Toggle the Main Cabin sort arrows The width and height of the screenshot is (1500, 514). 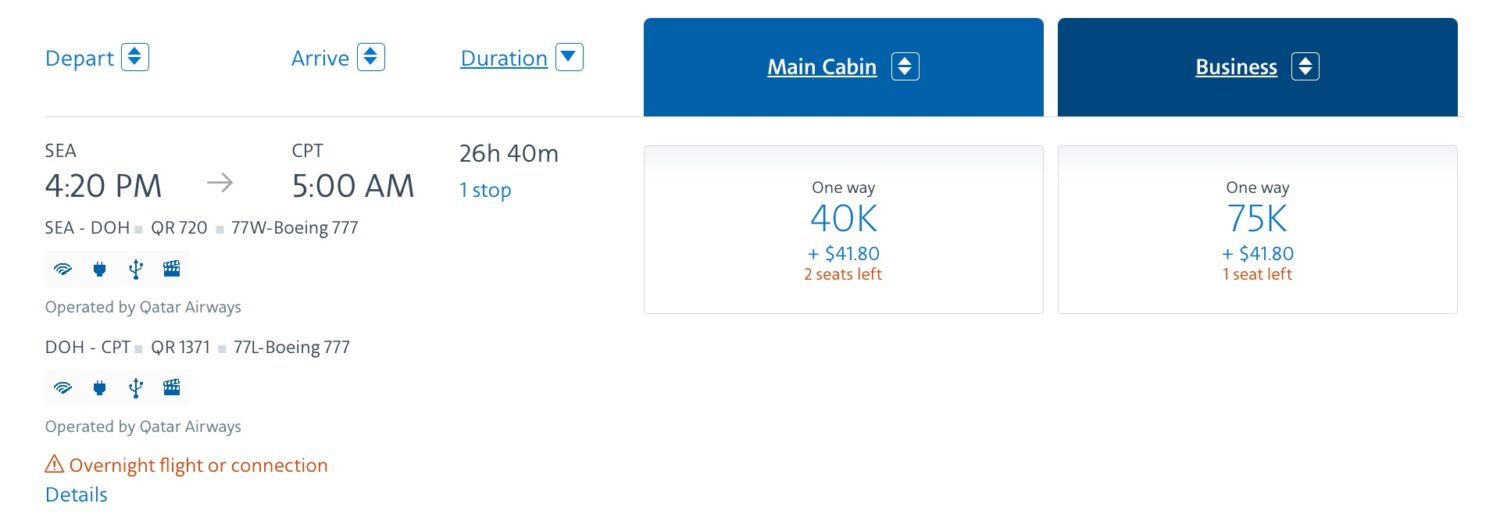[x=905, y=67]
